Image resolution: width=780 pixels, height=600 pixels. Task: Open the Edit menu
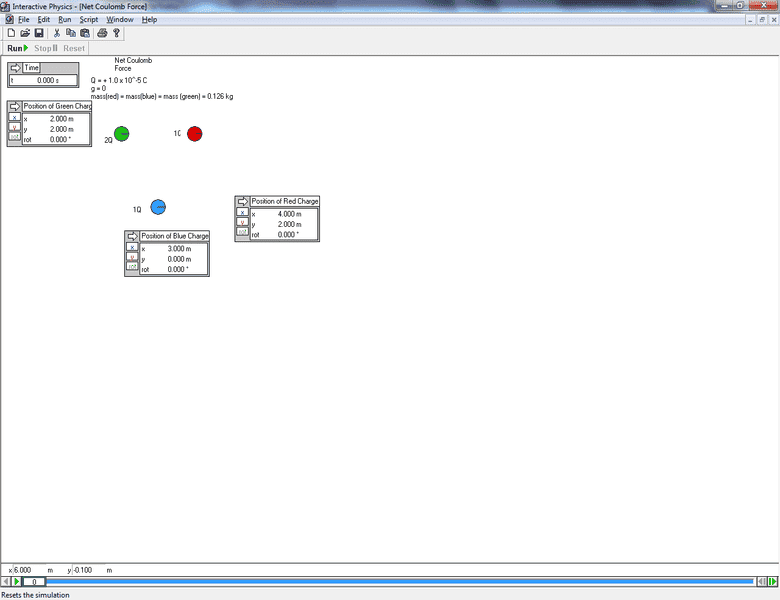pyautogui.click(x=44, y=19)
